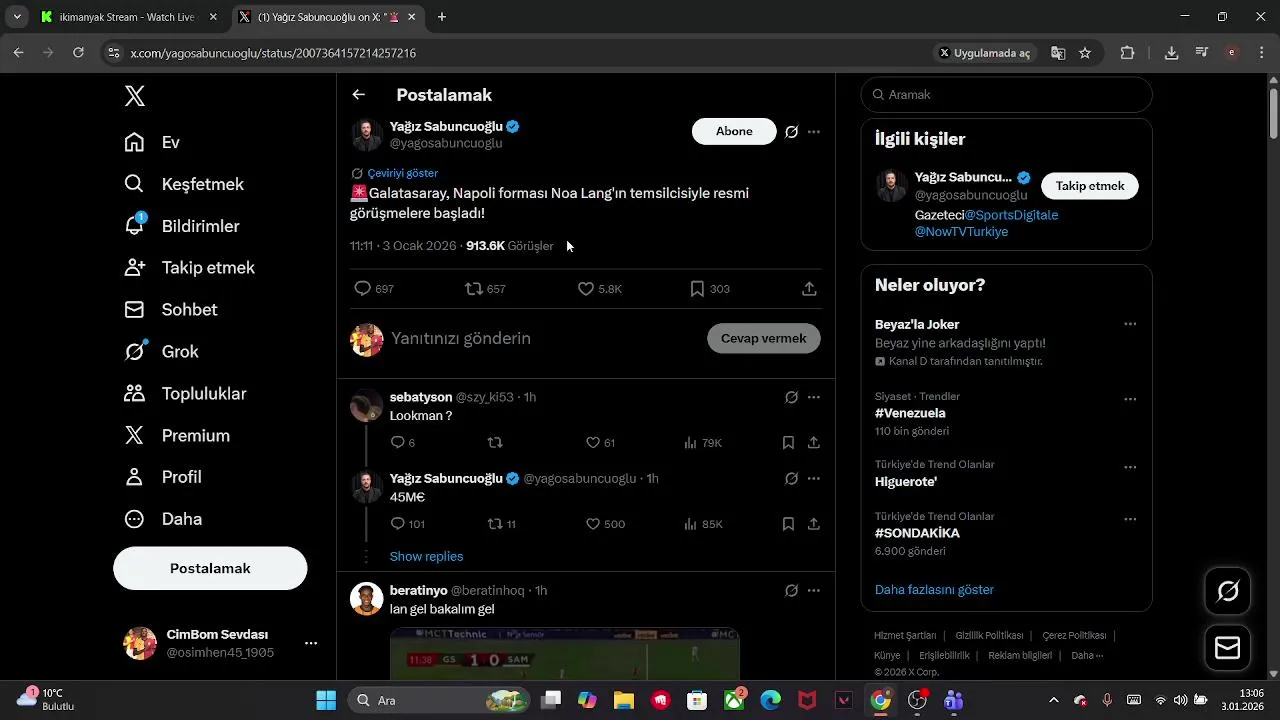Bookmark this page with the star icon
The image size is (1280, 720).
[x=1085, y=53]
